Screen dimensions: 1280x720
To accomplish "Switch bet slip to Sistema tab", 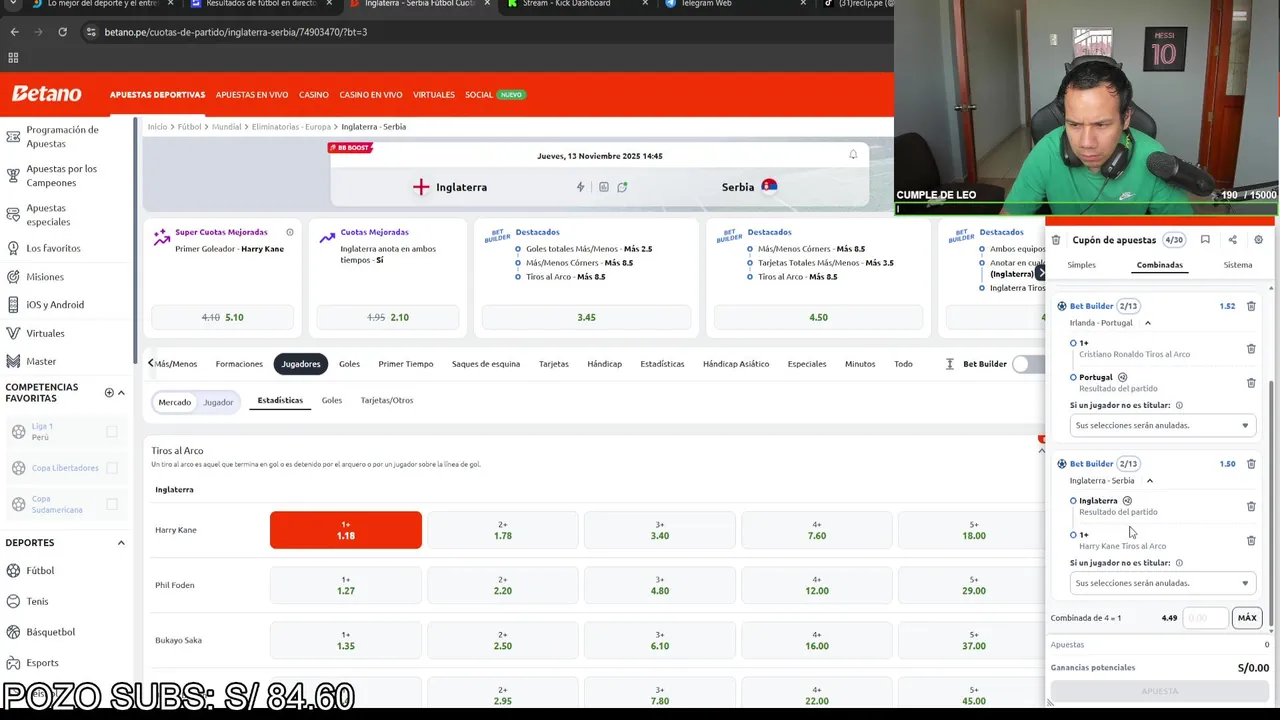I will (x=1238, y=265).
